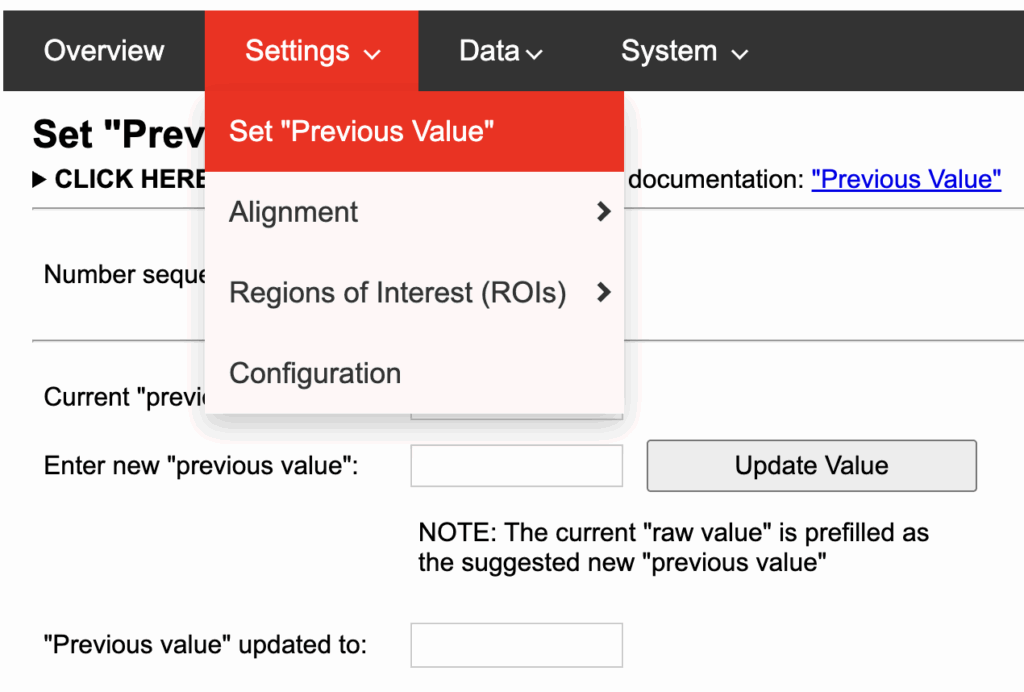Image resolution: width=1024 pixels, height=692 pixels.
Task: Click the black disclosure triangle before CLICK HERE
Action: pos(39,180)
